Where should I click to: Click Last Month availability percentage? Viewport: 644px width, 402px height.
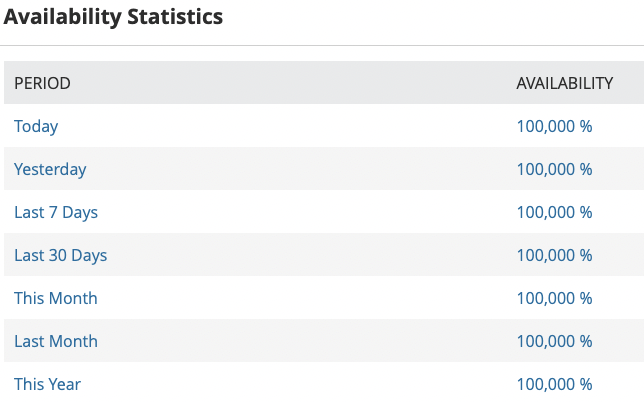(x=554, y=341)
